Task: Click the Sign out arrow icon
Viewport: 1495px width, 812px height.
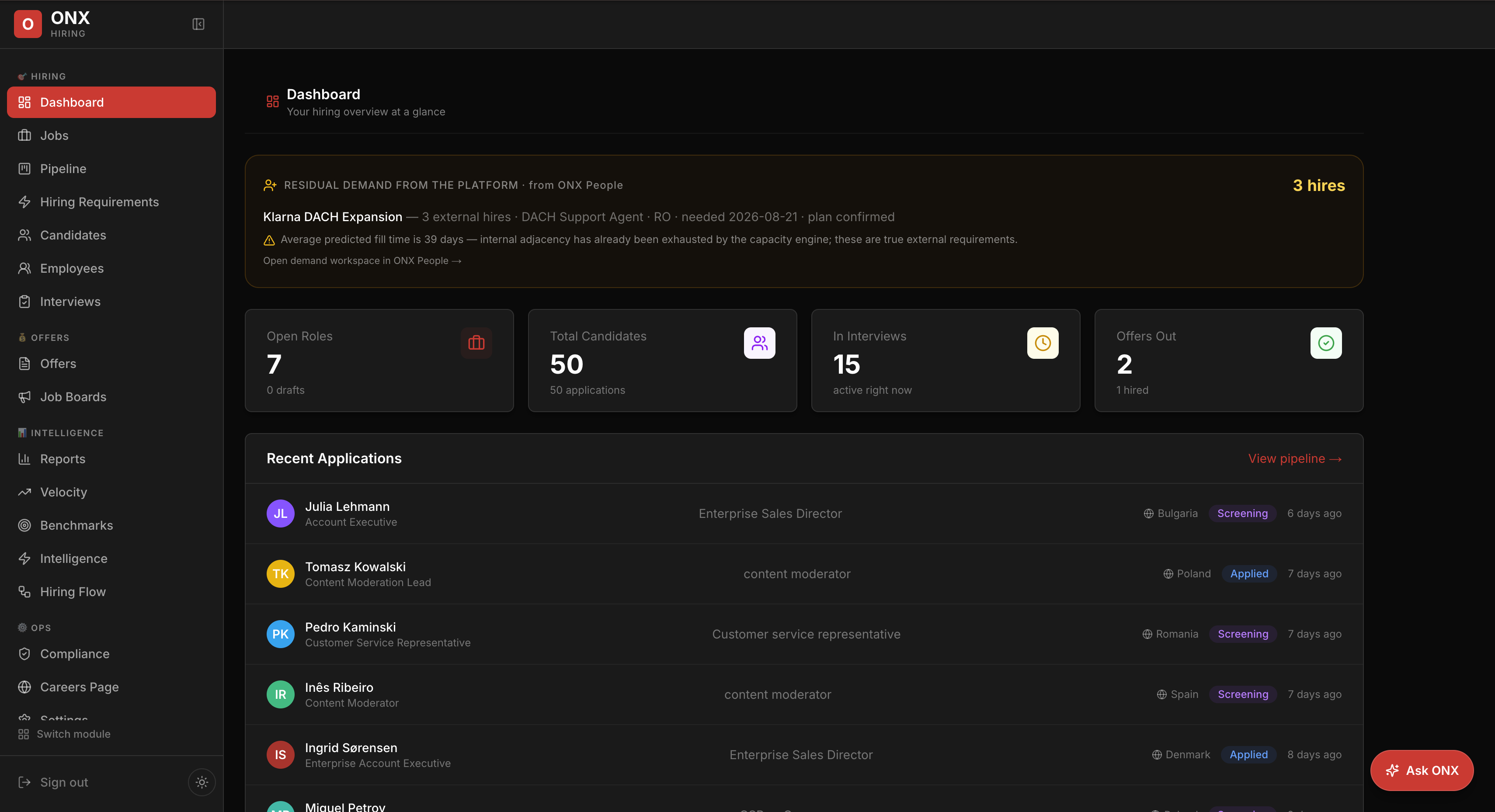Action: pyautogui.click(x=24, y=782)
